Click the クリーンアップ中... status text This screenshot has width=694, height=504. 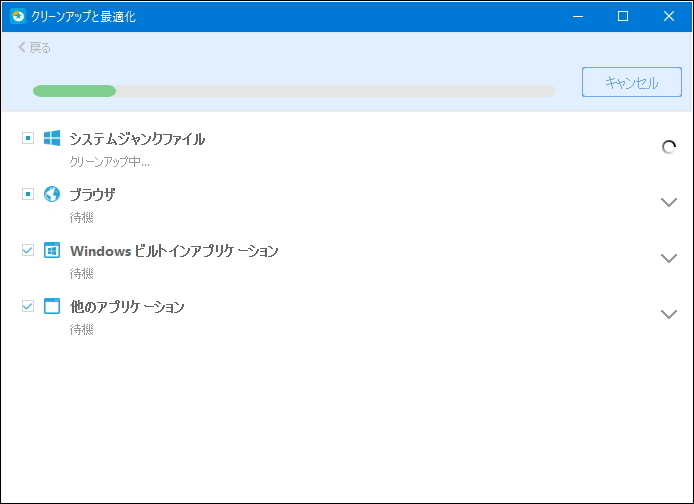[x=109, y=162]
